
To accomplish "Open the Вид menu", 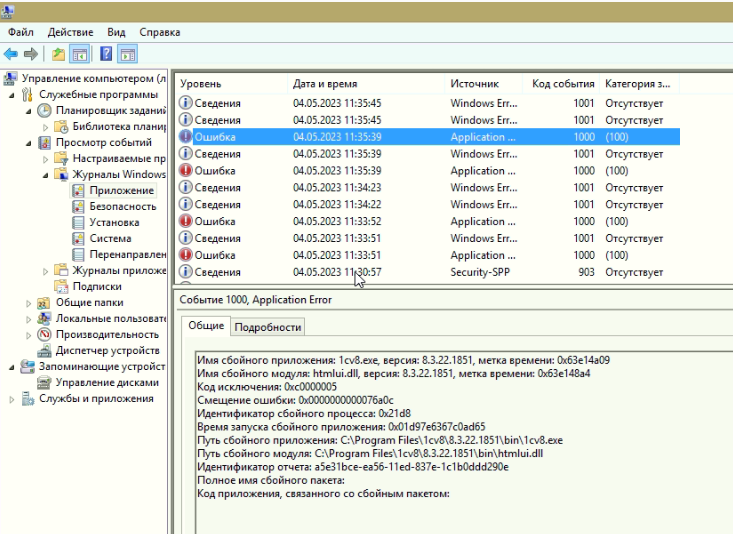I will (x=116, y=32).
